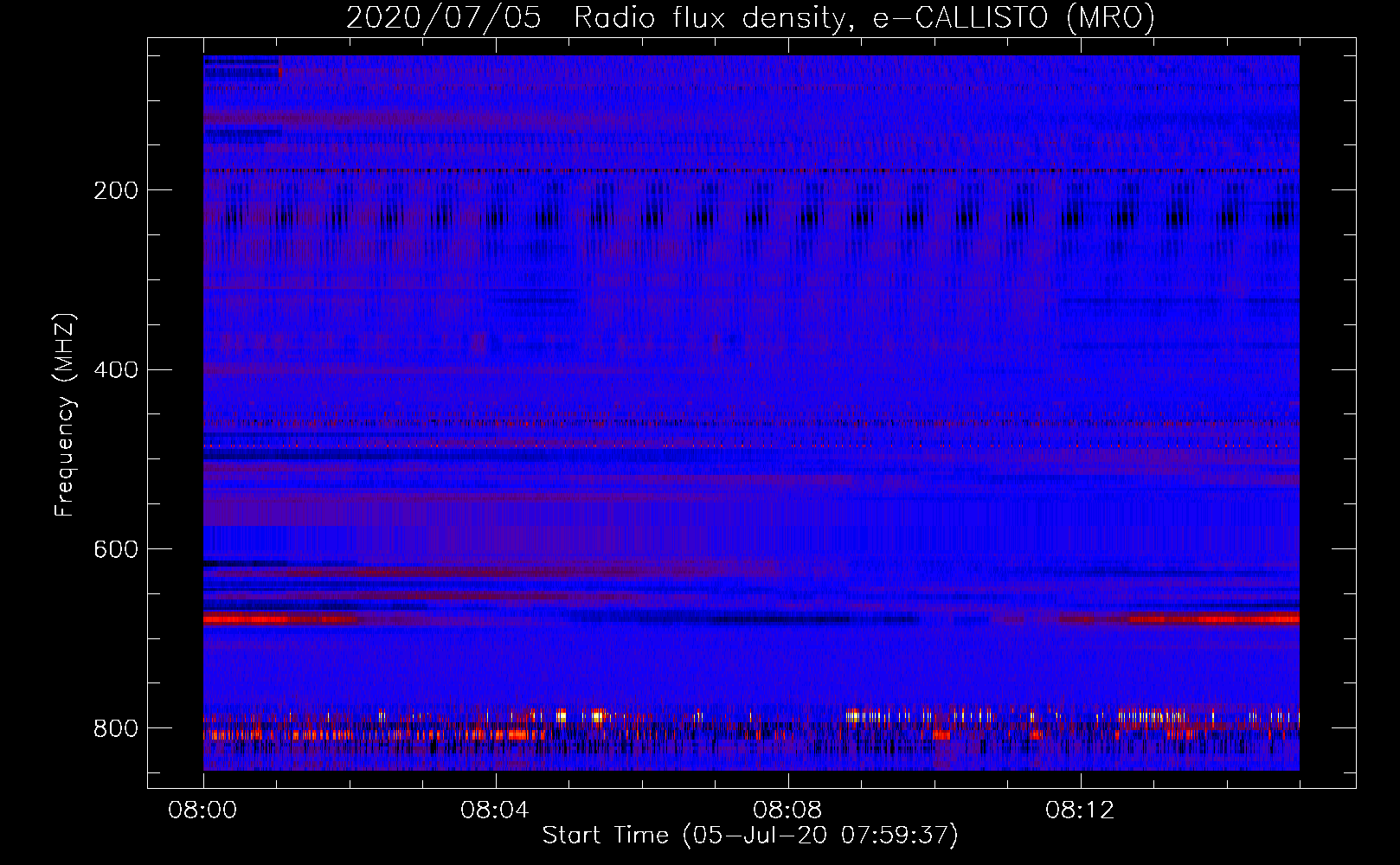Click the '800' frequency tick label

click(116, 729)
